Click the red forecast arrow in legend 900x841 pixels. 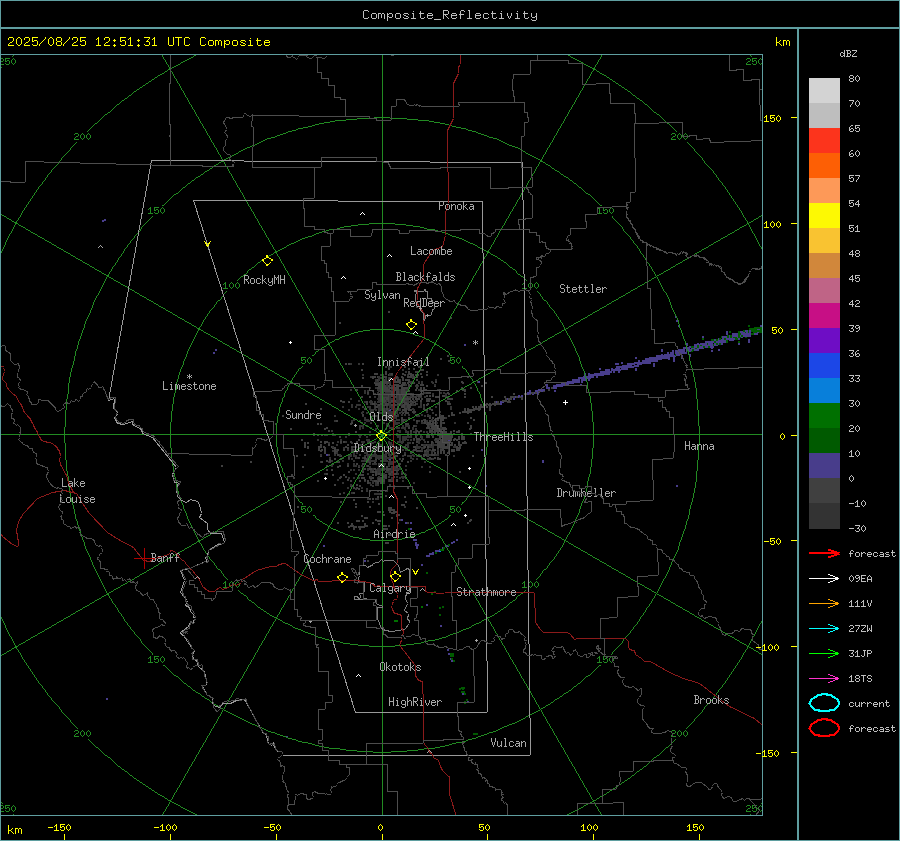tap(824, 553)
